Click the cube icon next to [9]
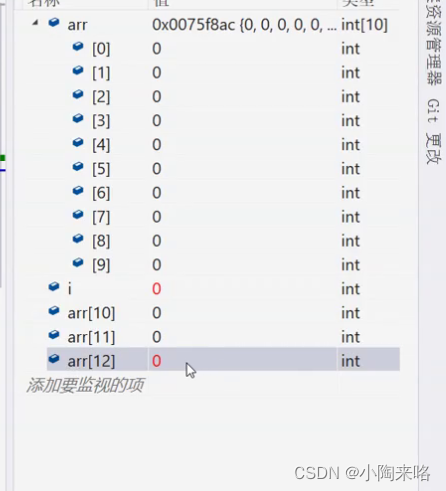The height and width of the screenshot is (491, 446). [x=78, y=263]
